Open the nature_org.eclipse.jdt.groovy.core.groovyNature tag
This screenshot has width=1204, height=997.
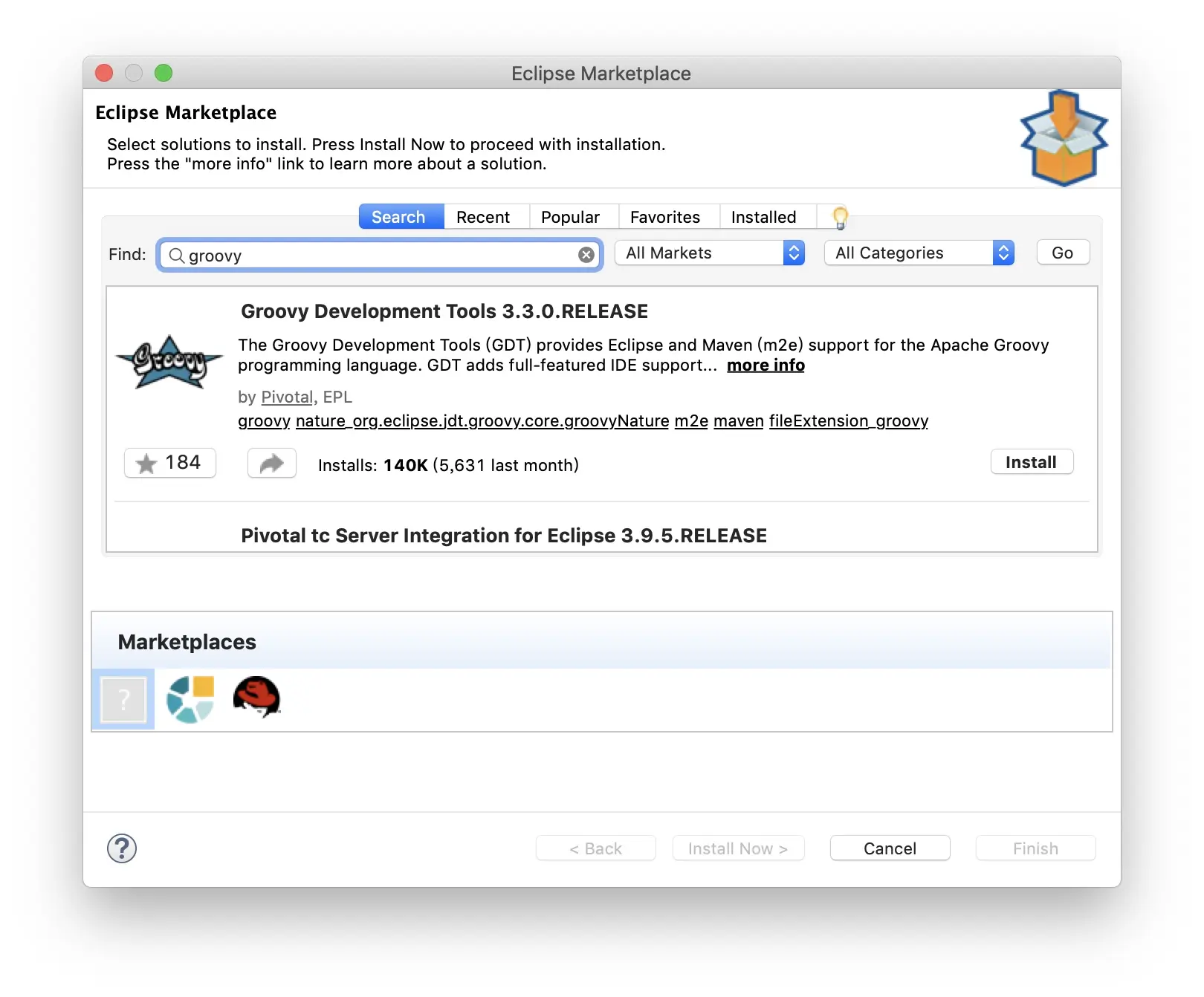pos(482,421)
